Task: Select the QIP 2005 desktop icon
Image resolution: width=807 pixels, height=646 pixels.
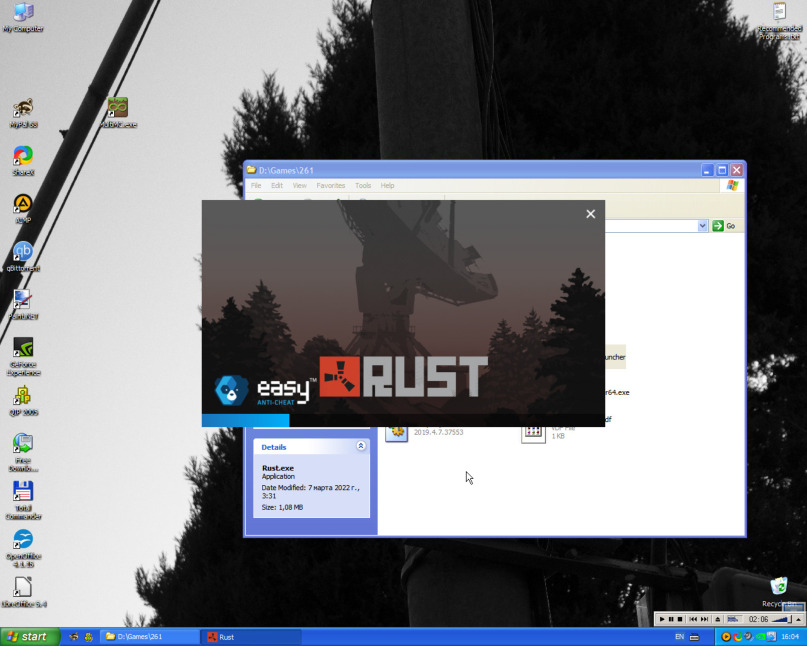Action: point(23,401)
